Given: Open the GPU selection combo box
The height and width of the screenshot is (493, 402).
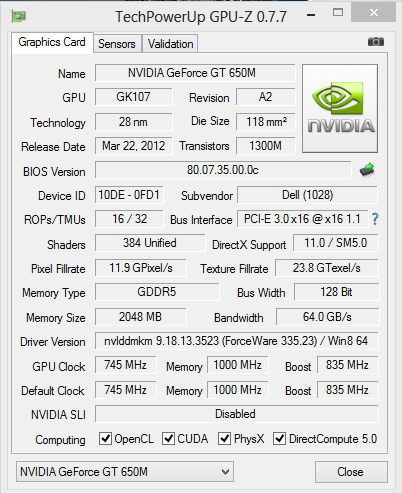Looking at the screenshot, I should pos(125,472).
